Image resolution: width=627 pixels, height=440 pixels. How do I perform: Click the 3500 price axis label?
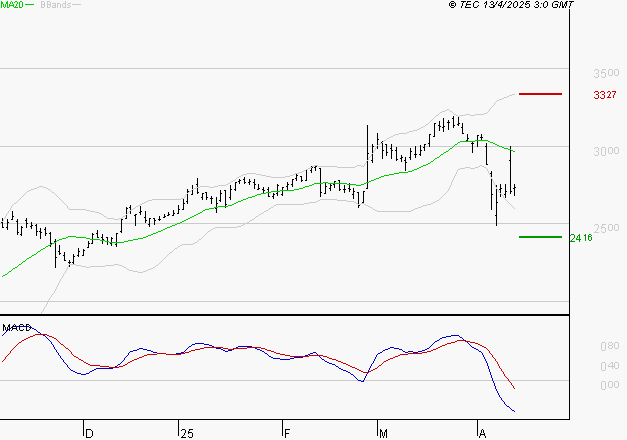pyautogui.click(x=604, y=74)
